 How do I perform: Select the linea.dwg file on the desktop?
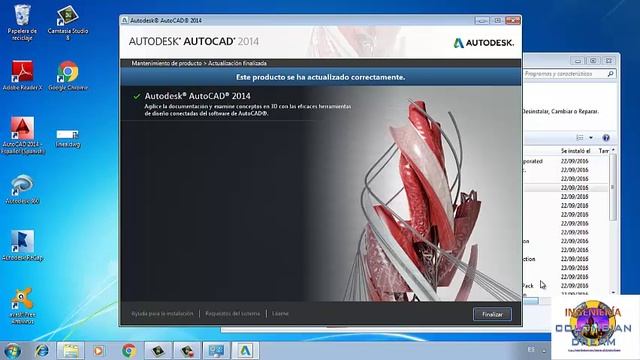pos(68,138)
